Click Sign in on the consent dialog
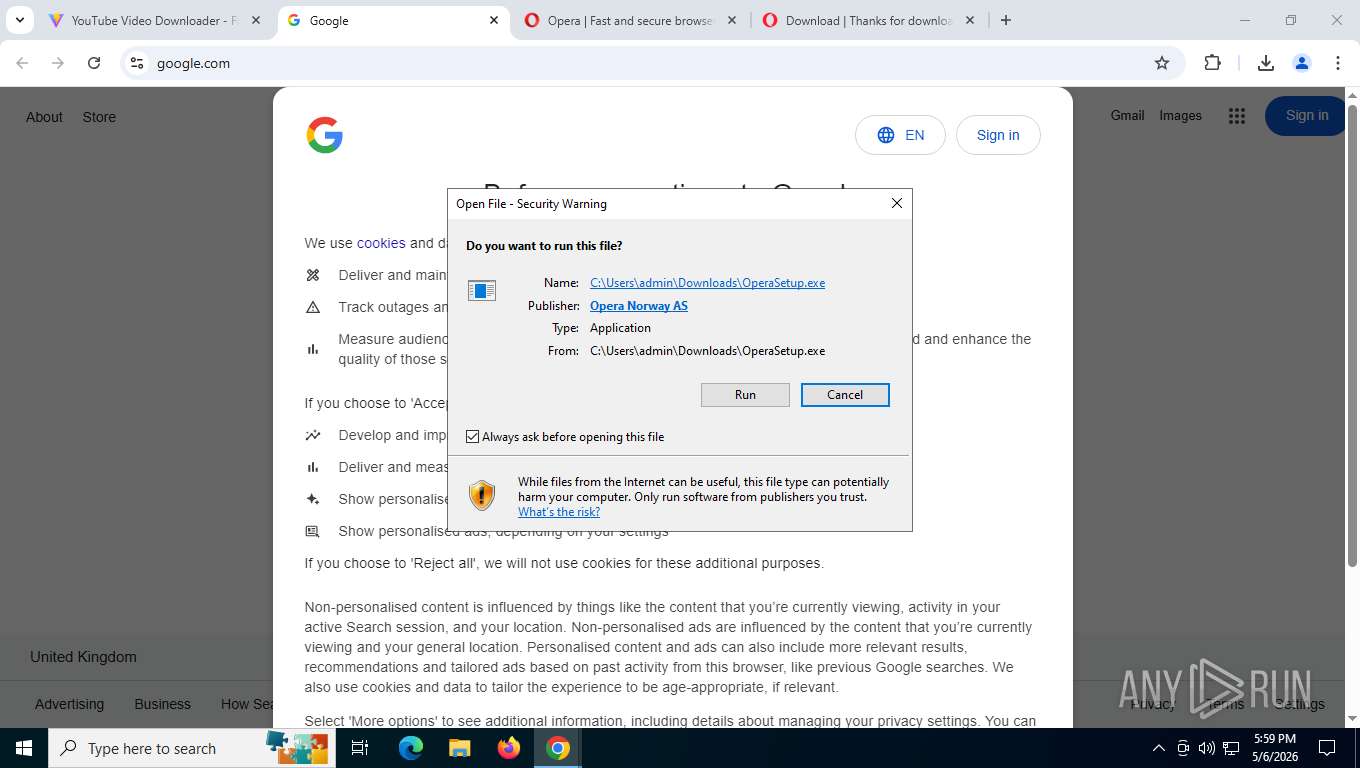The image size is (1360, 768). (998, 135)
